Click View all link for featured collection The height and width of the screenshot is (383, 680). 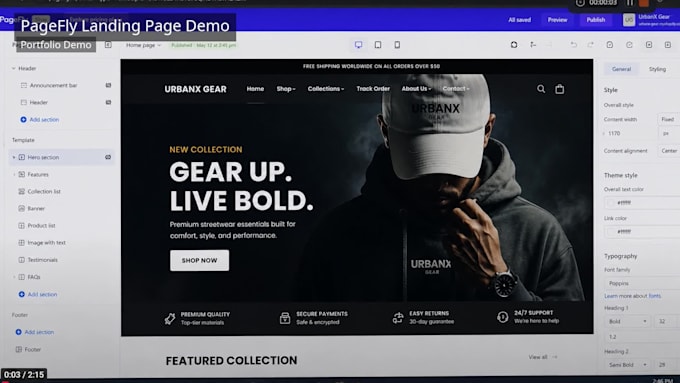pyautogui.click(x=542, y=357)
